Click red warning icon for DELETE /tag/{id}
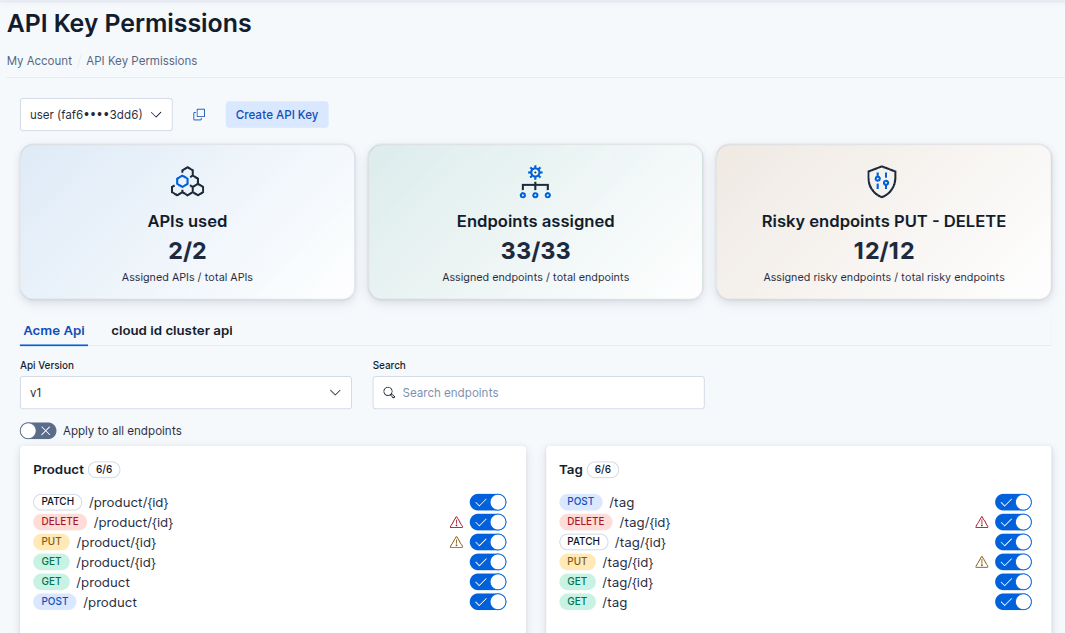1065x633 pixels. coord(981,522)
